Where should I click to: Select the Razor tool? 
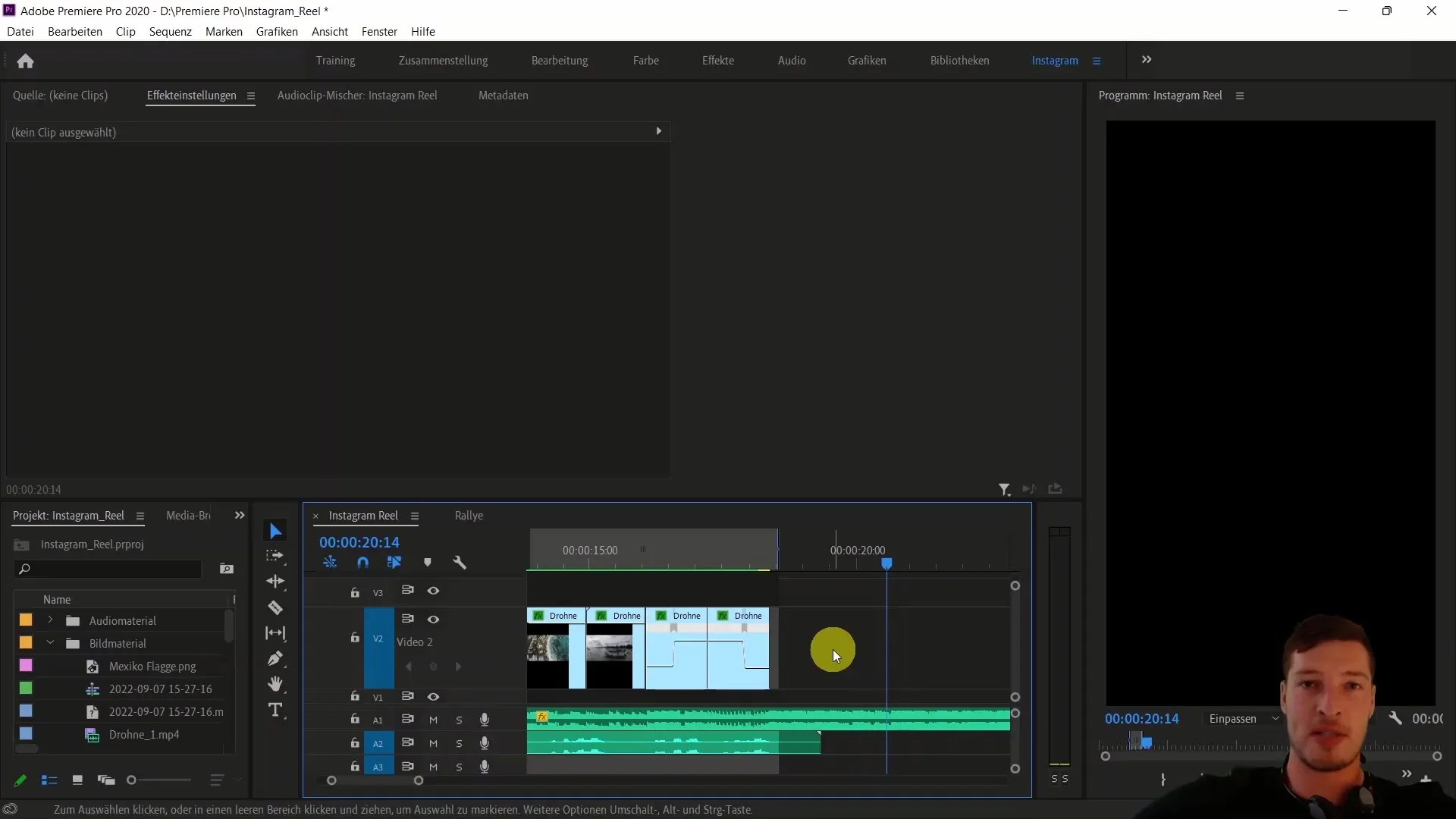point(275,607)
